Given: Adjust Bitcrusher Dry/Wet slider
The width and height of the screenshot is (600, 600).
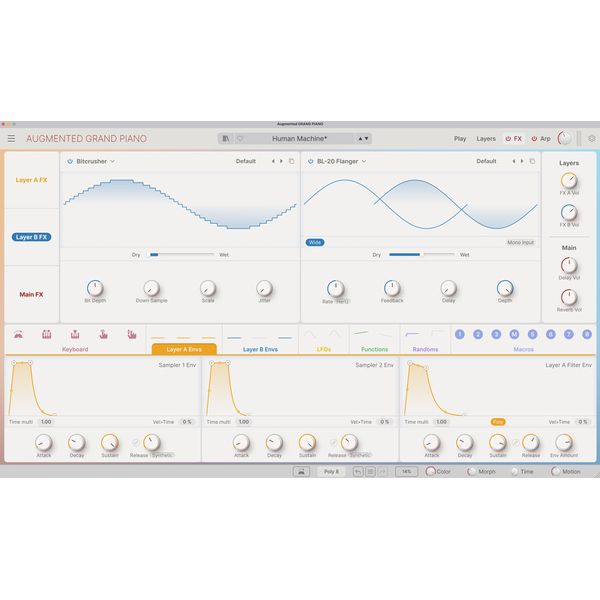Looking at the screenshot, I should coord(182,254).
